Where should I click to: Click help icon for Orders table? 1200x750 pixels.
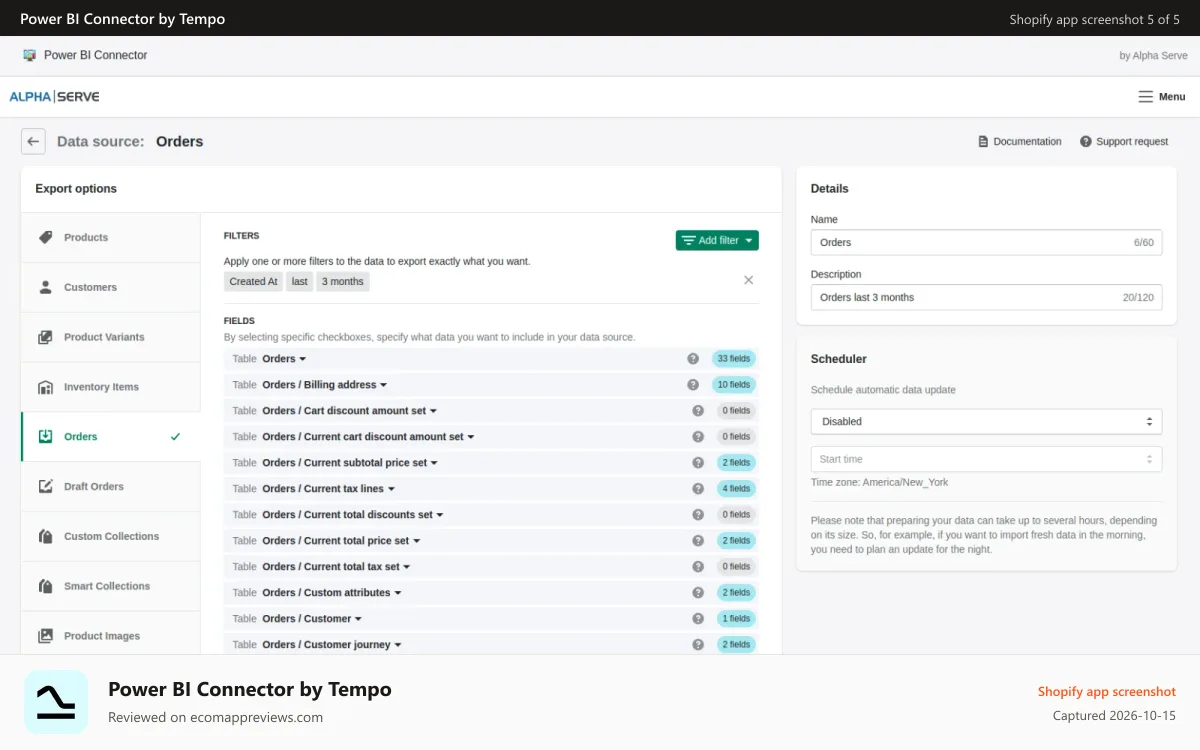(x=693, y=359)
